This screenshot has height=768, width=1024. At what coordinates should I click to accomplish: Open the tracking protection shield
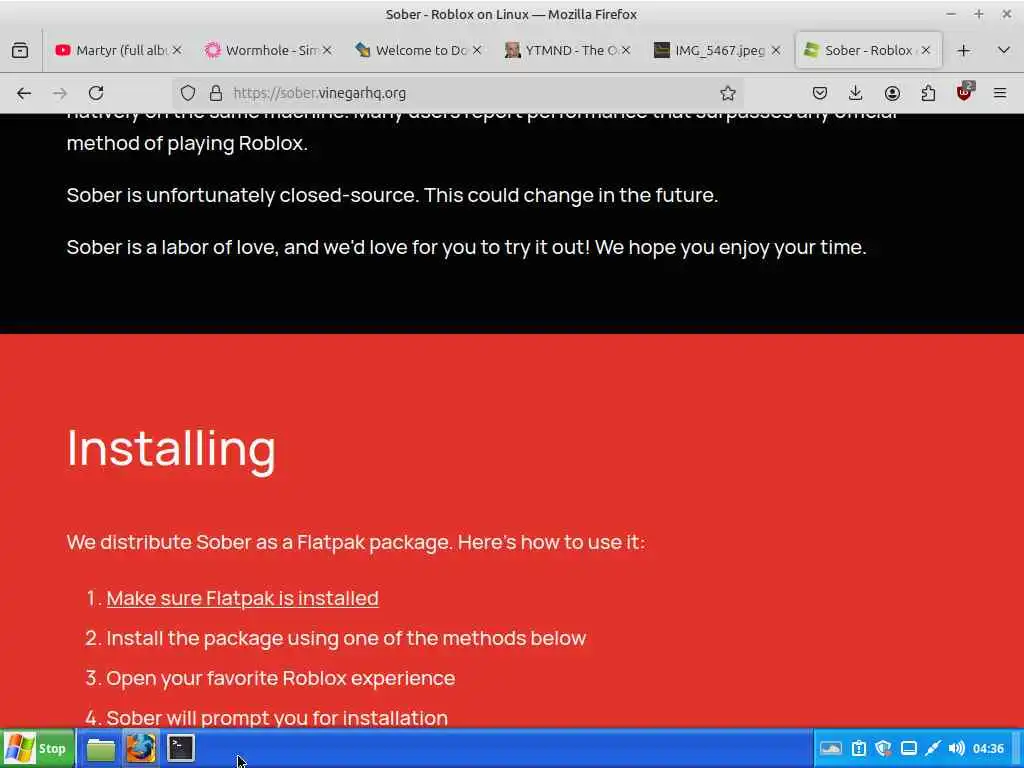coord(188,93)
